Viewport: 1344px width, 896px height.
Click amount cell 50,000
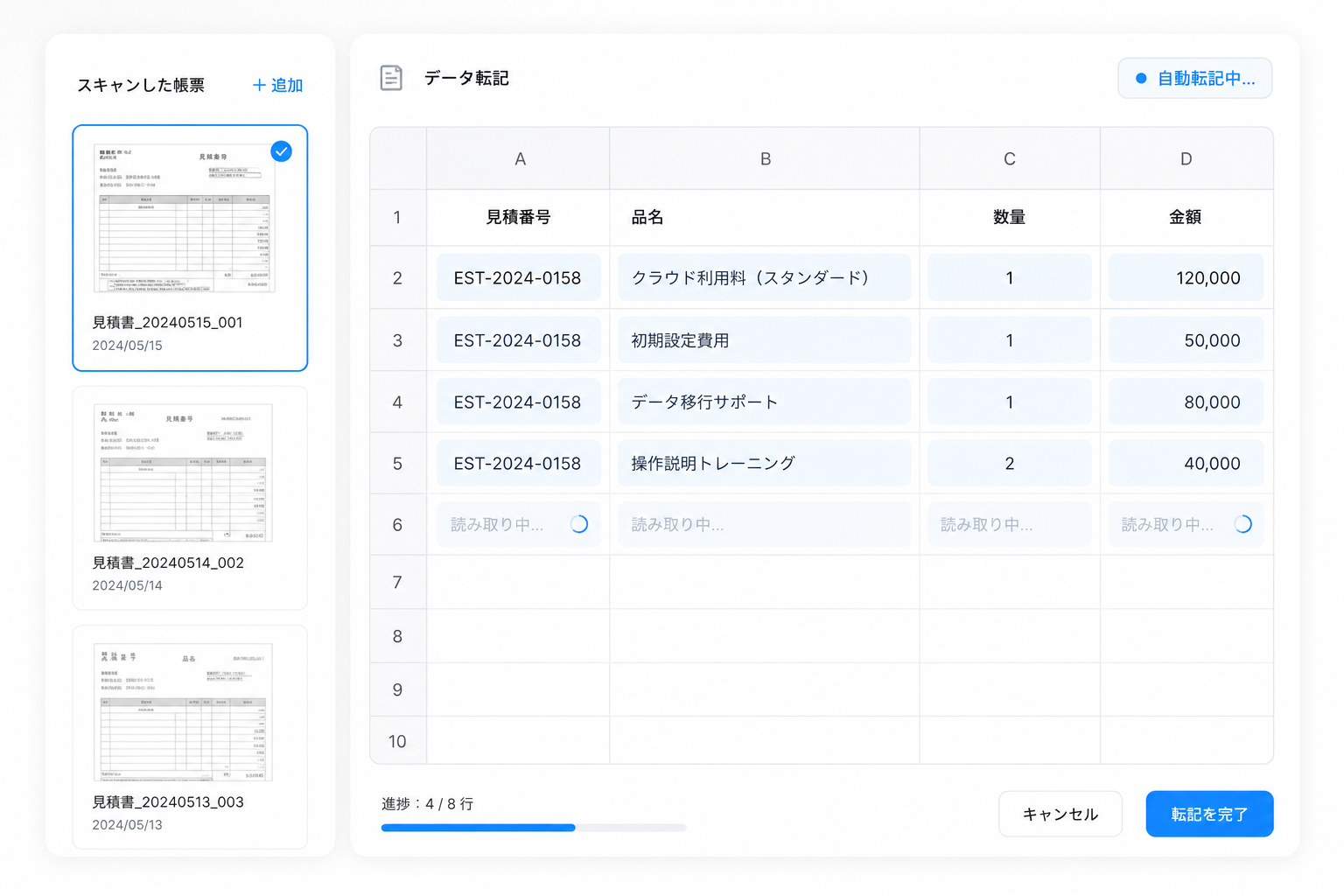click(1186, 340)
